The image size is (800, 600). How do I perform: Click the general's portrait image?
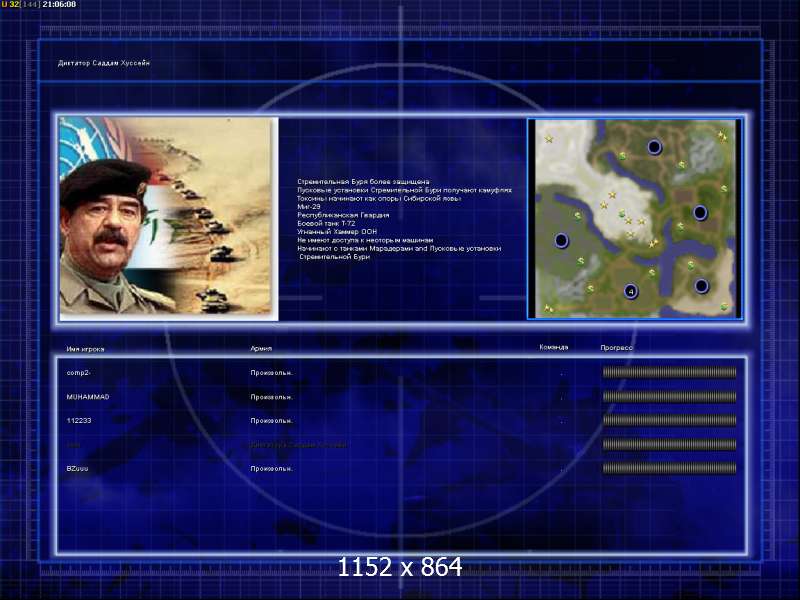coord(169,219)
